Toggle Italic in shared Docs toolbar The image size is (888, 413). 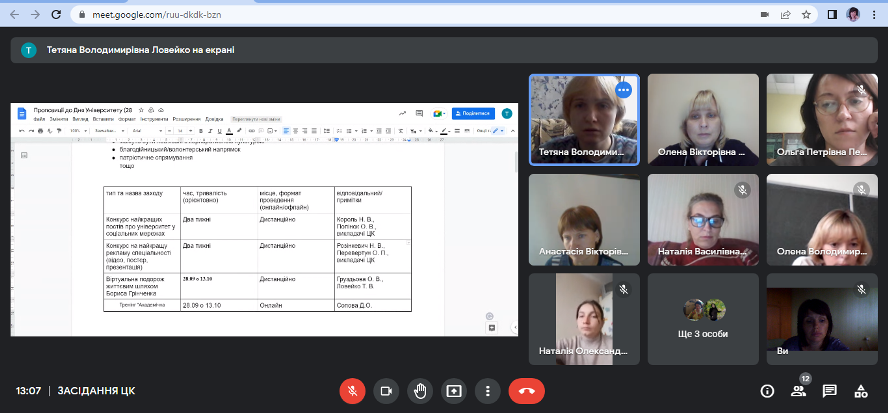tap(210, 131)
